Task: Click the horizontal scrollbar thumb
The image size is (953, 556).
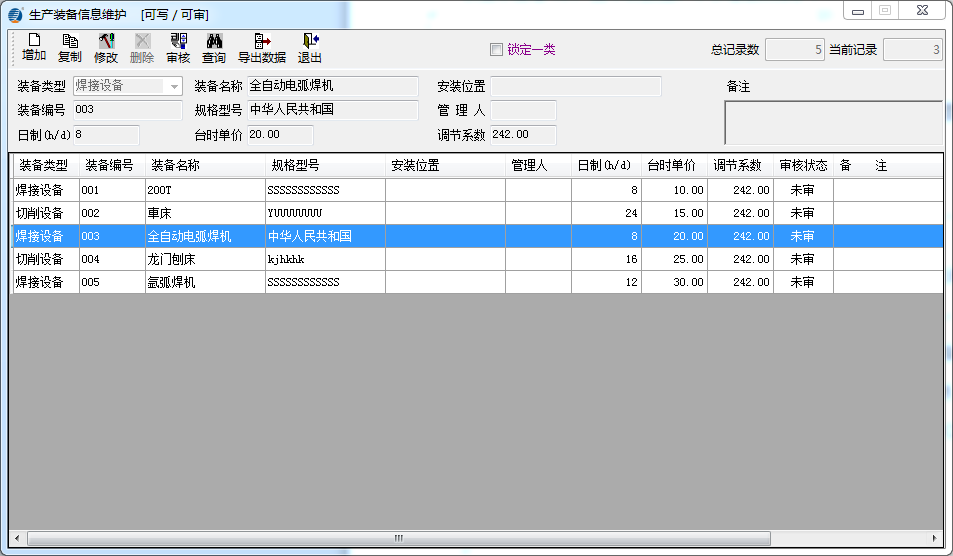Action: pos(398,538)
